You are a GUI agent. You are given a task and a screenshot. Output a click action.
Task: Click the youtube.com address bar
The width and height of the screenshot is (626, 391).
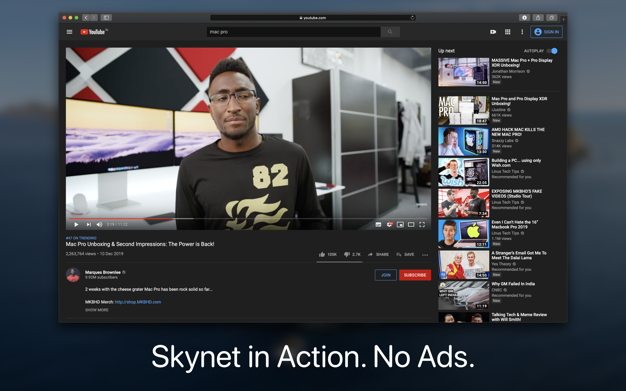point(313,18)
